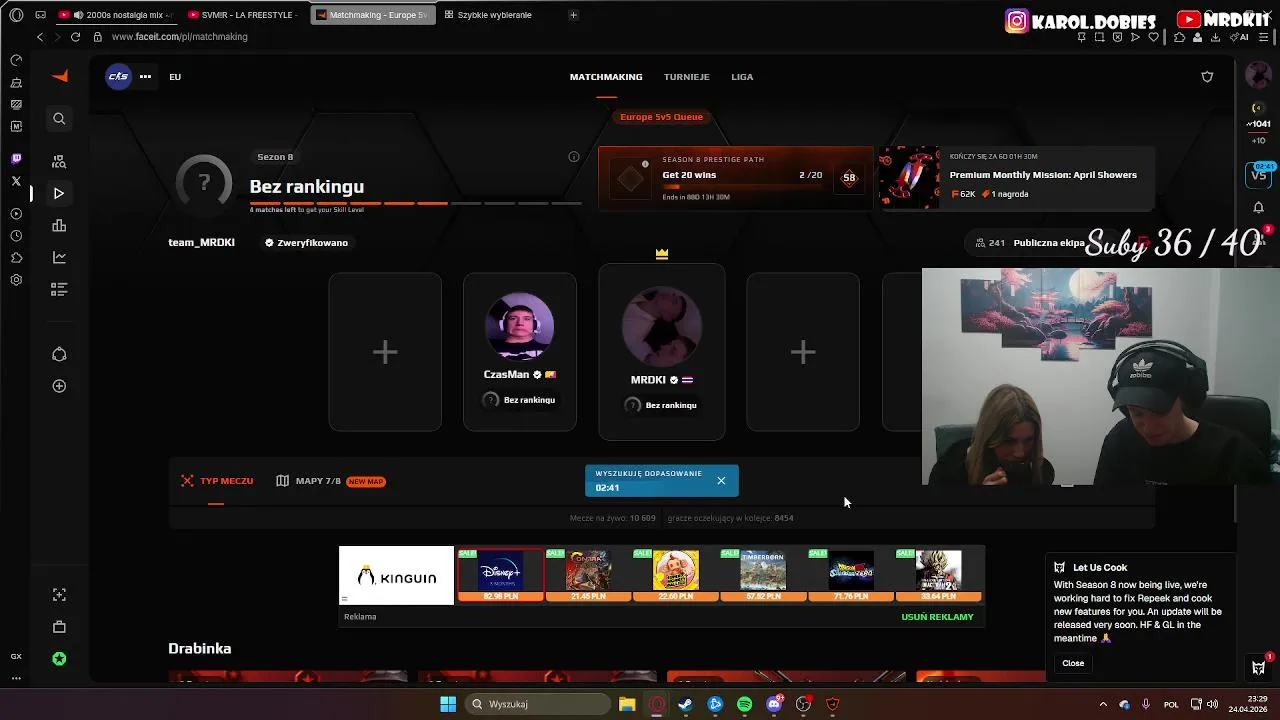Switch to the Szybkie wybieranie tab

pyautogui.click(x=494, y=15)
